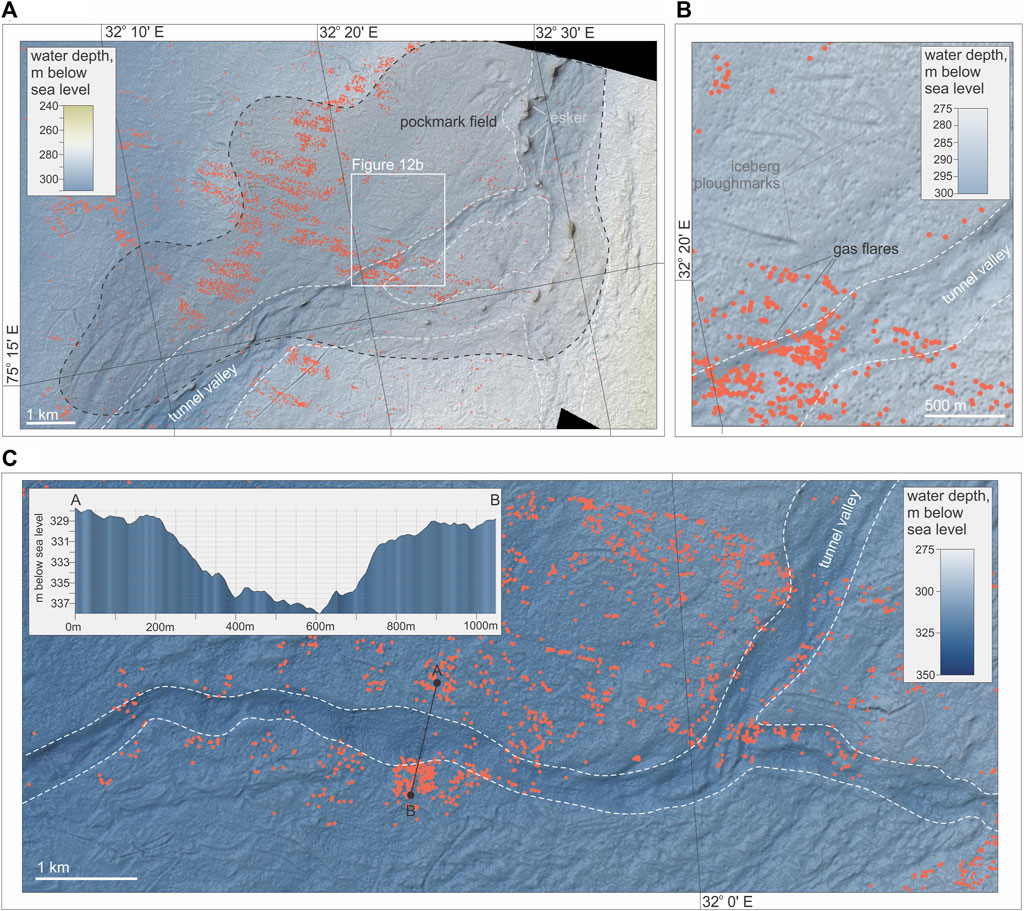Click the '280' value in panel A legend
This screenshot has width=1024, height=911.
48,155
